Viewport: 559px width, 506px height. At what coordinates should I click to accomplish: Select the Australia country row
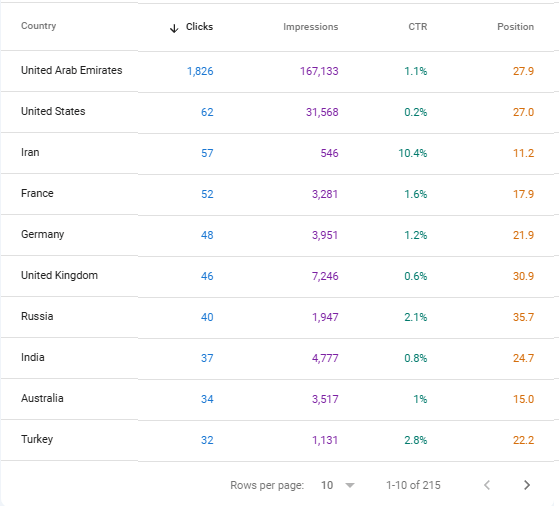(280, 399)
